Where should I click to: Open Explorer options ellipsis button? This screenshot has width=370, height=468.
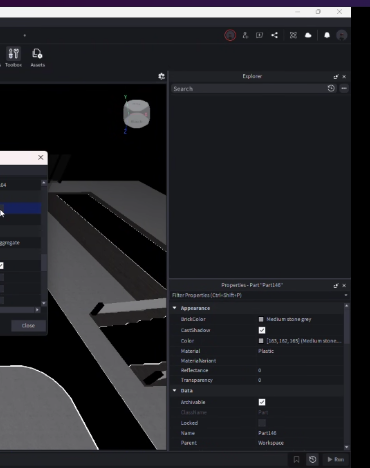tap(344, 88)
